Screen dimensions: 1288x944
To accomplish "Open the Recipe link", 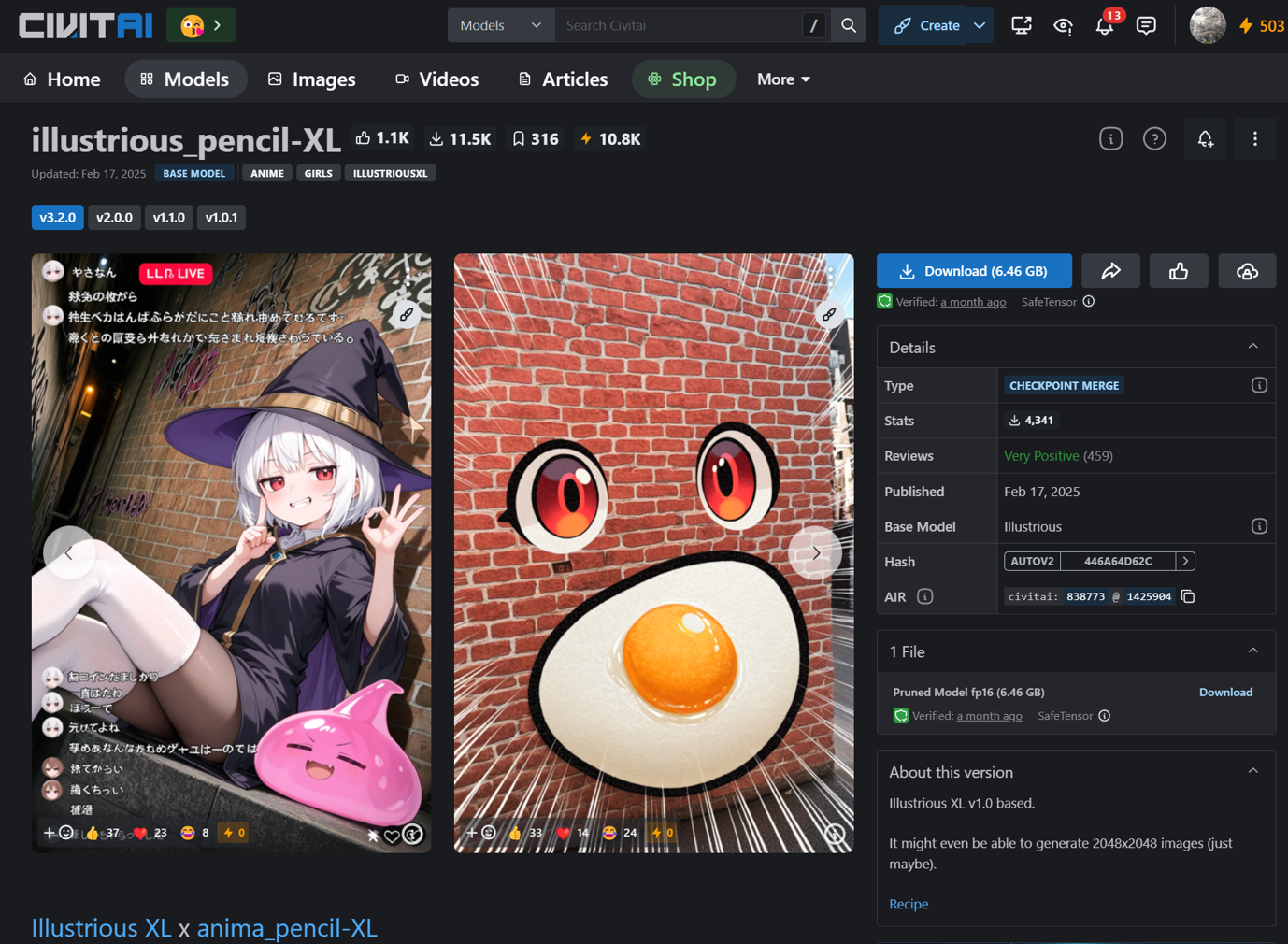I will point(909,904).
